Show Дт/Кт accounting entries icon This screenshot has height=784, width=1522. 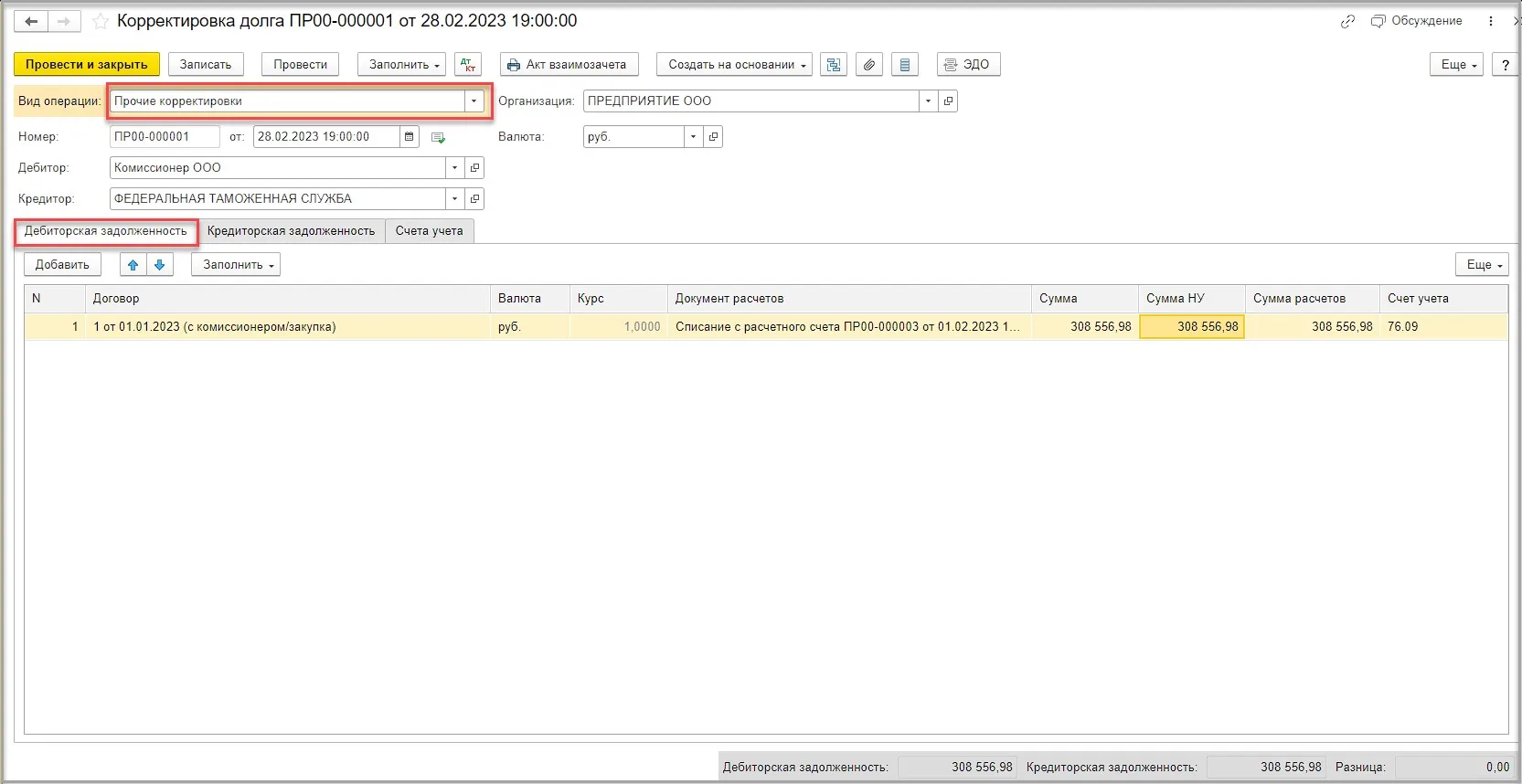[468, 65]
